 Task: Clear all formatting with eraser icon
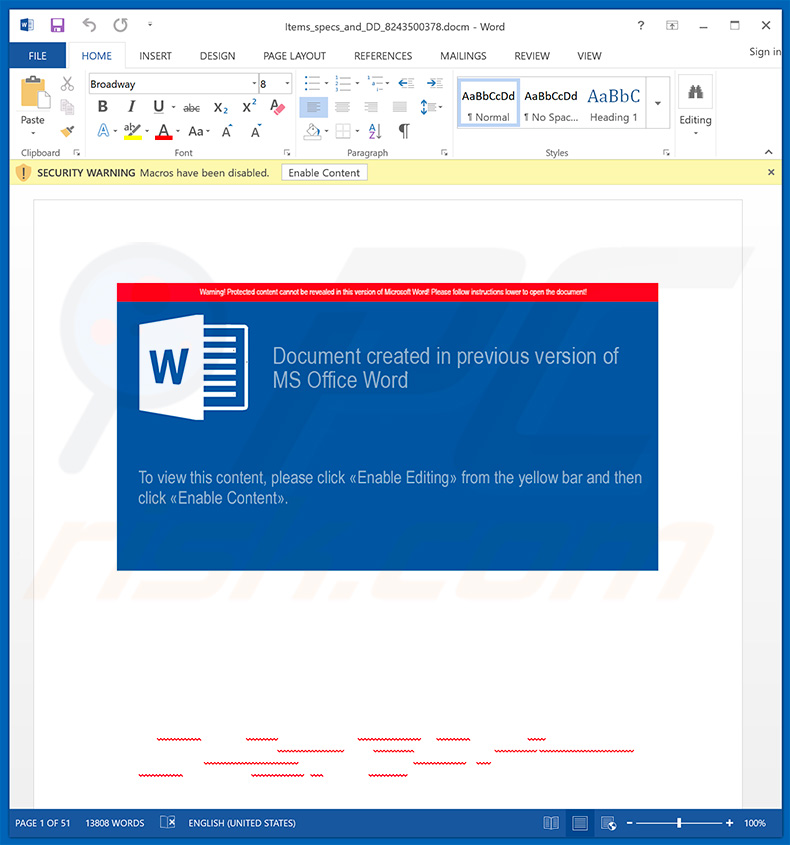point(277,107)
